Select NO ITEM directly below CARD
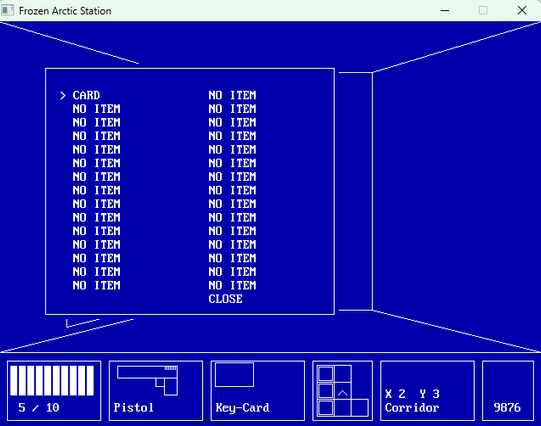 (x=96, y=109)
